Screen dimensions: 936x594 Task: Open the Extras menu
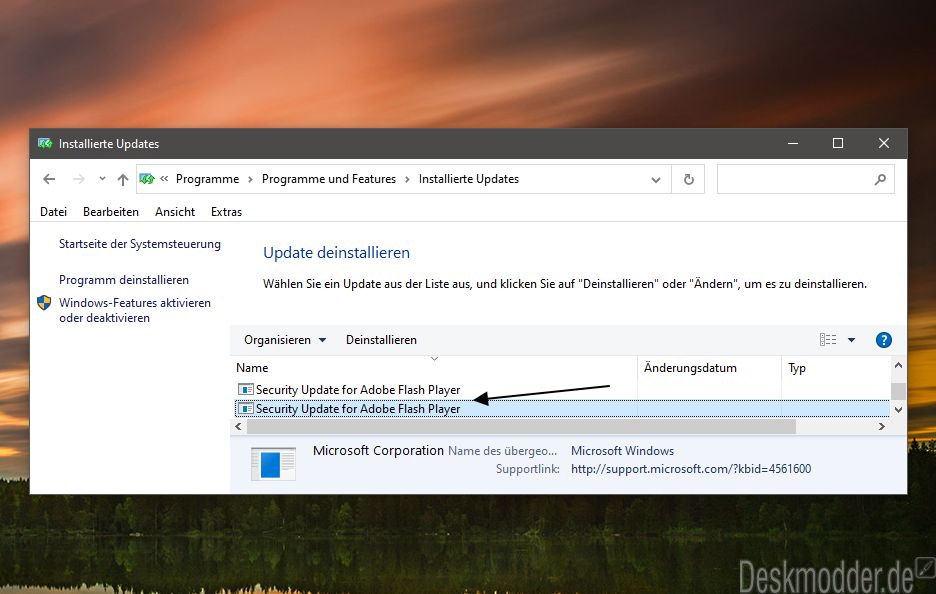[226, 212]
